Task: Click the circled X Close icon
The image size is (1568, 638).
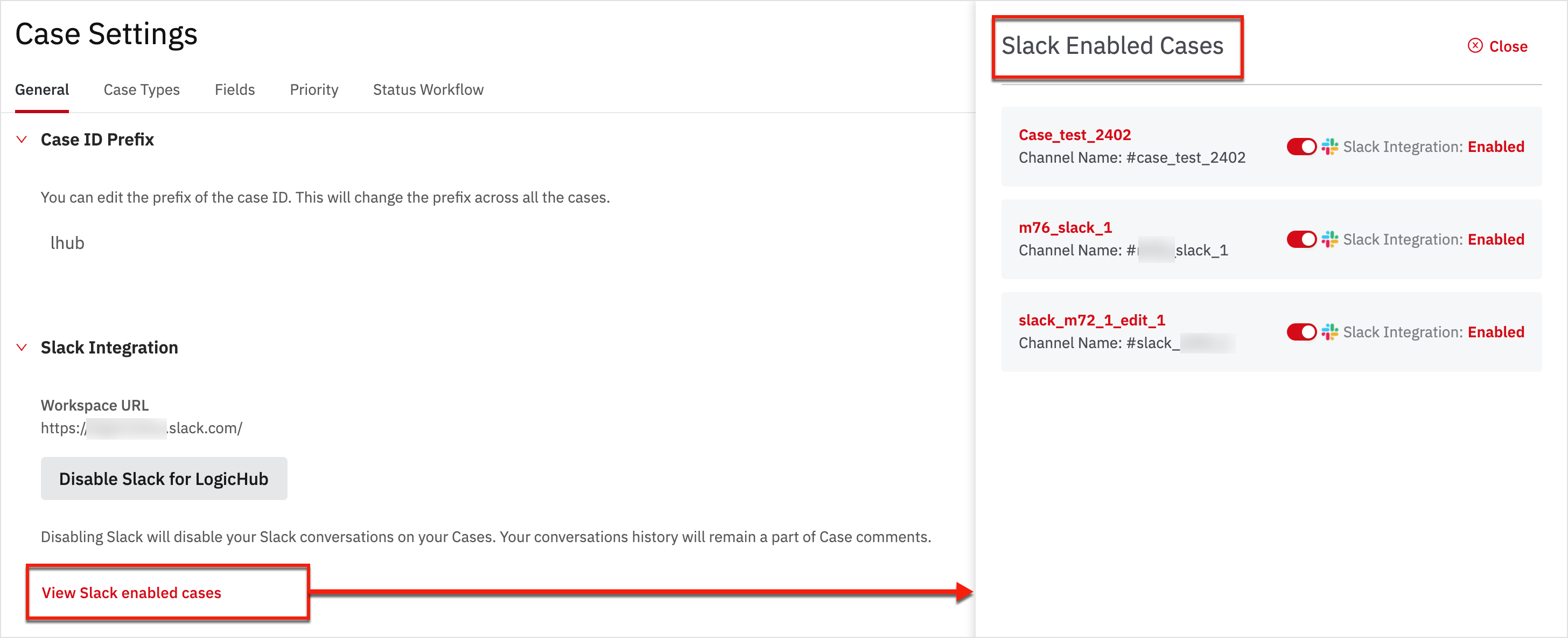Action: [1475, 46]
